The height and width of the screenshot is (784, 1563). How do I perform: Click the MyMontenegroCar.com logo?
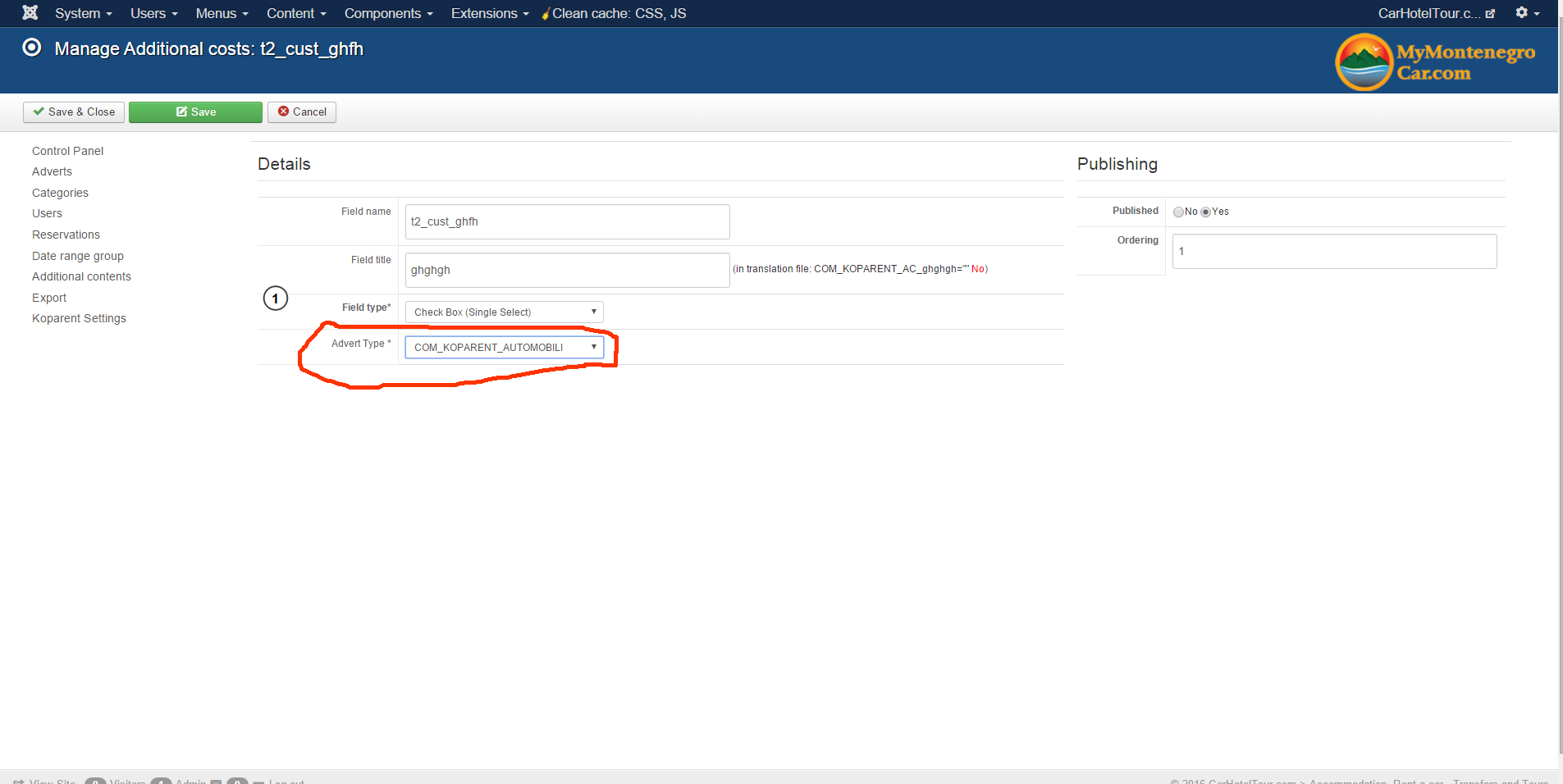[1435, 62]
